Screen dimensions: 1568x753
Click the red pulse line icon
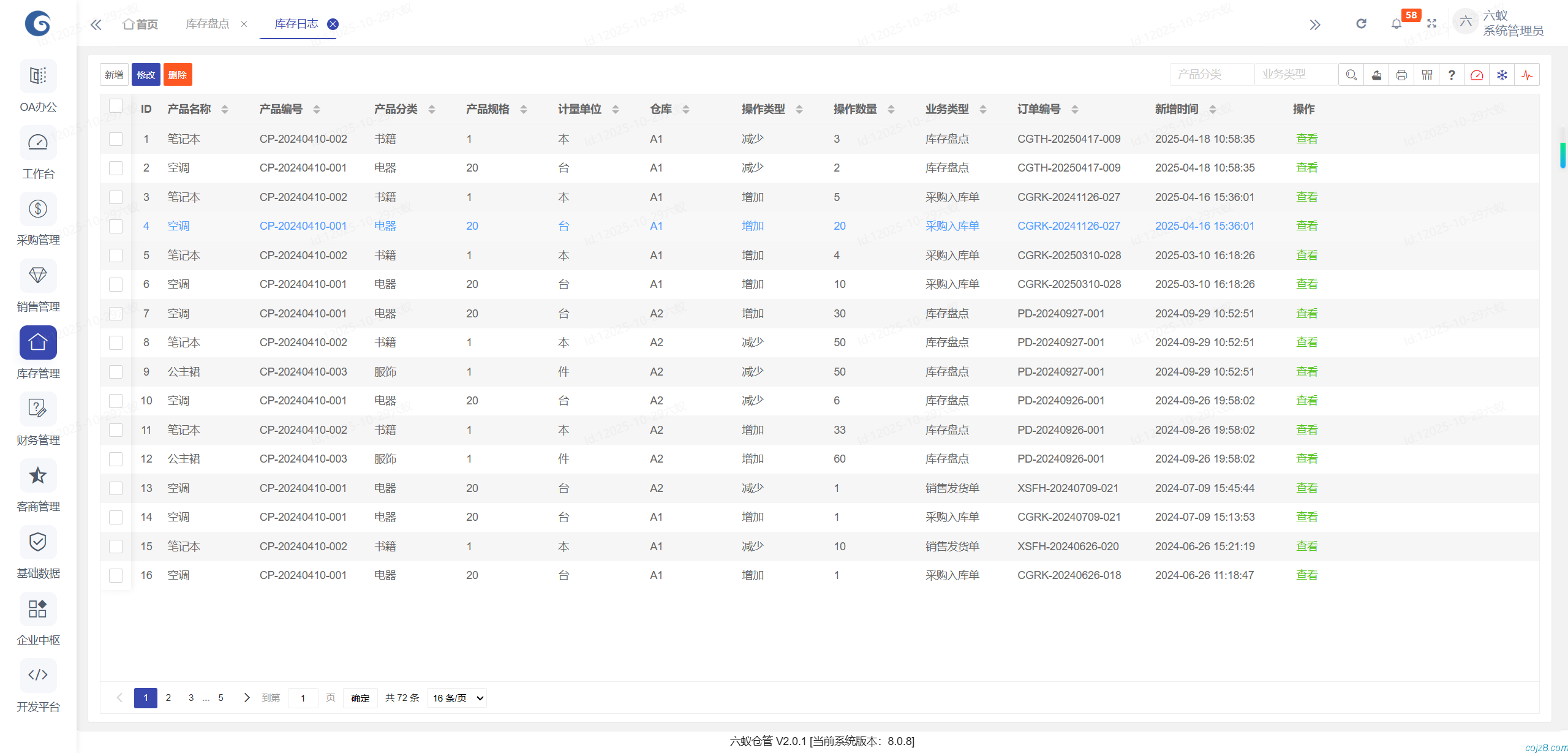click(1527, 75)
